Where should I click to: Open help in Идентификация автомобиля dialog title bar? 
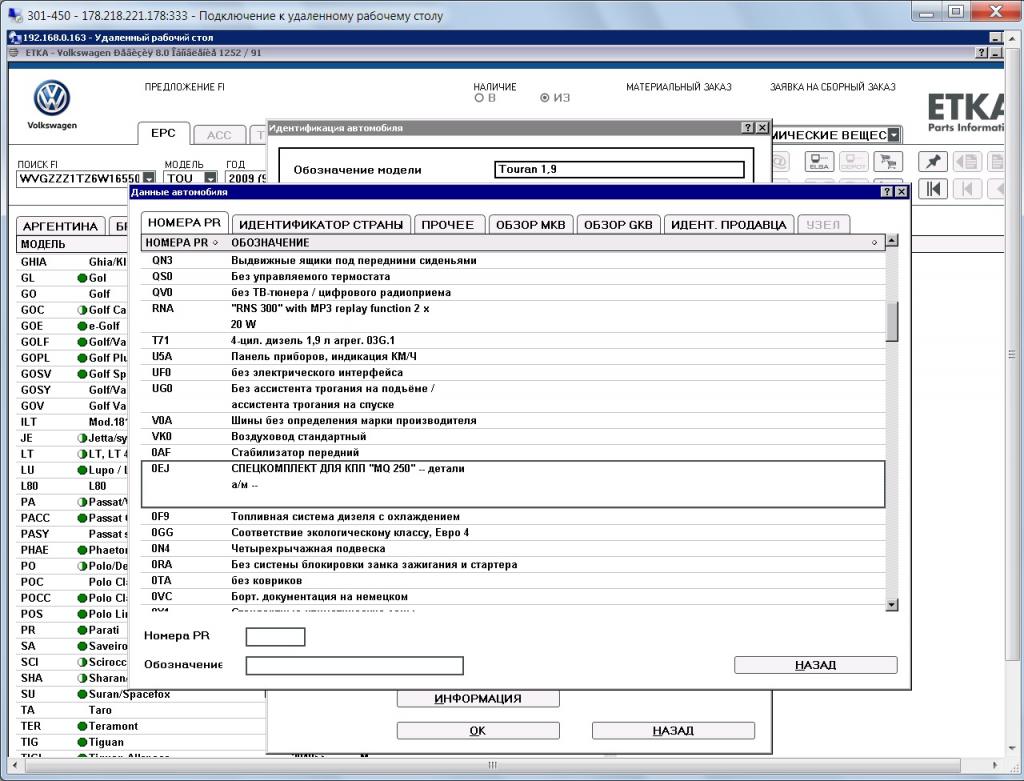pyautogui.click(x=748, y=127)
